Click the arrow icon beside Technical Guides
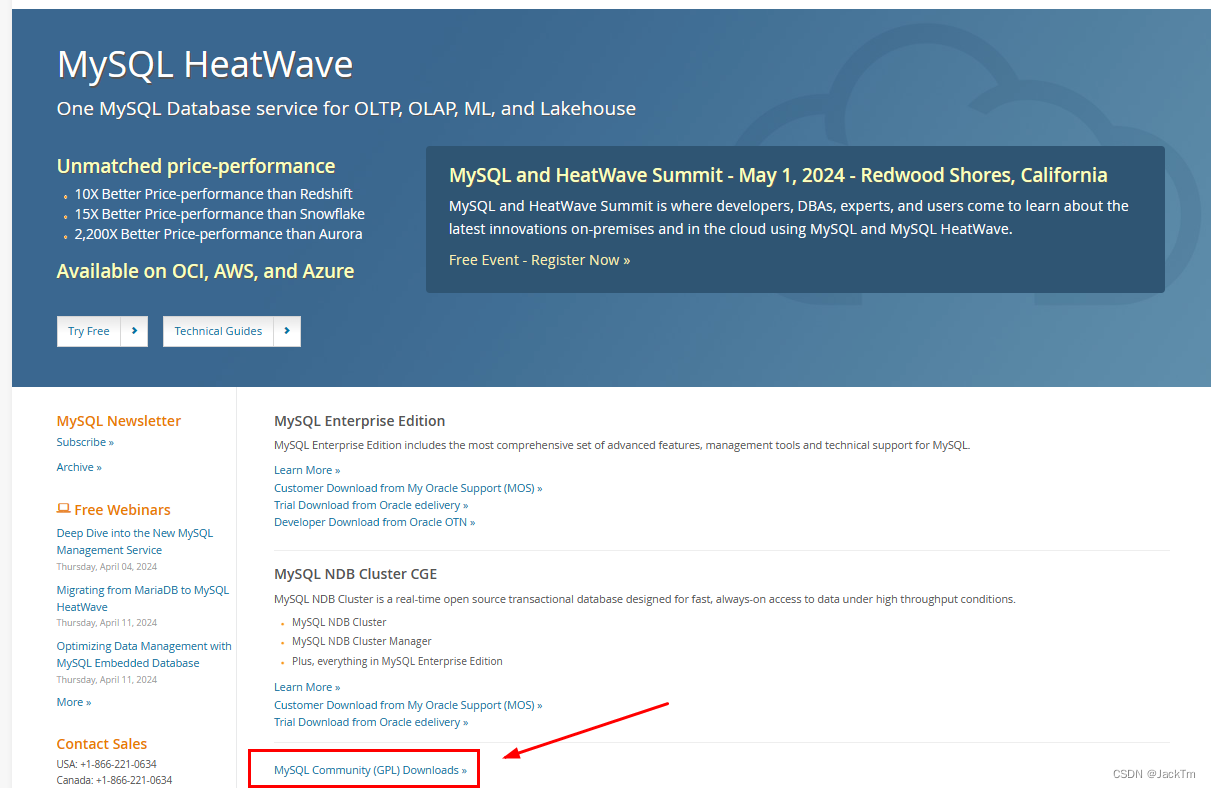Viewport: 1211px width, 788px height. tap(287, 331)
